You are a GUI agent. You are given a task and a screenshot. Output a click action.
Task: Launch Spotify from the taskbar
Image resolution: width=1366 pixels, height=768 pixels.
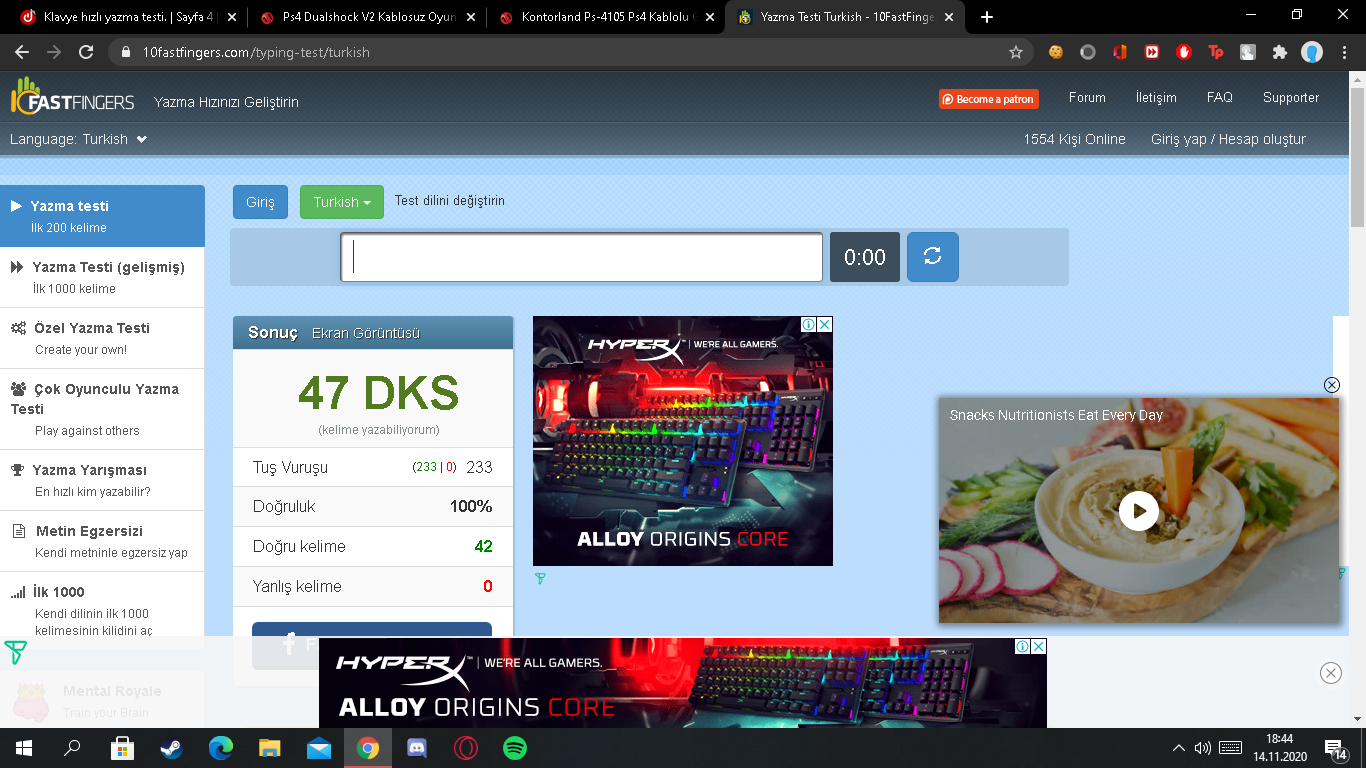[x=515, y=748]
